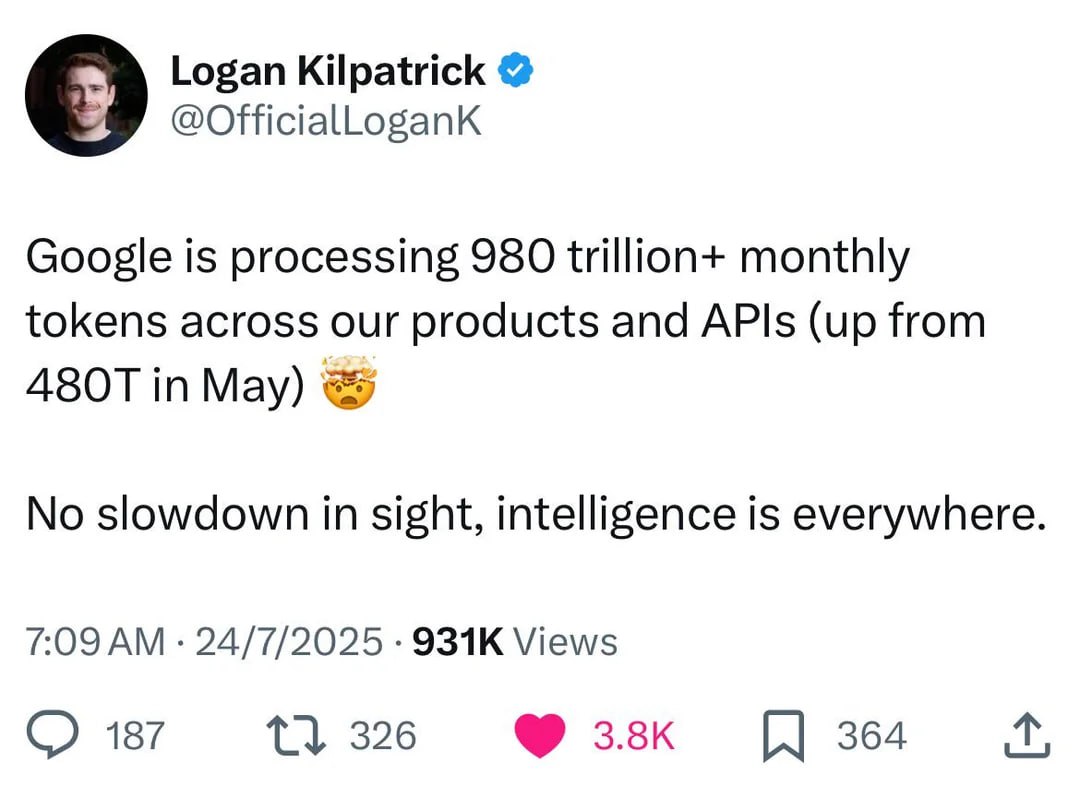
Task: Click the 326 reposts count
Action: (383, 736)
